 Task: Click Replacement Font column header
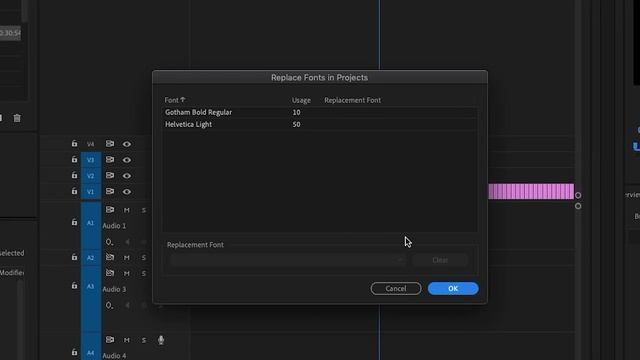click(352, 100)
